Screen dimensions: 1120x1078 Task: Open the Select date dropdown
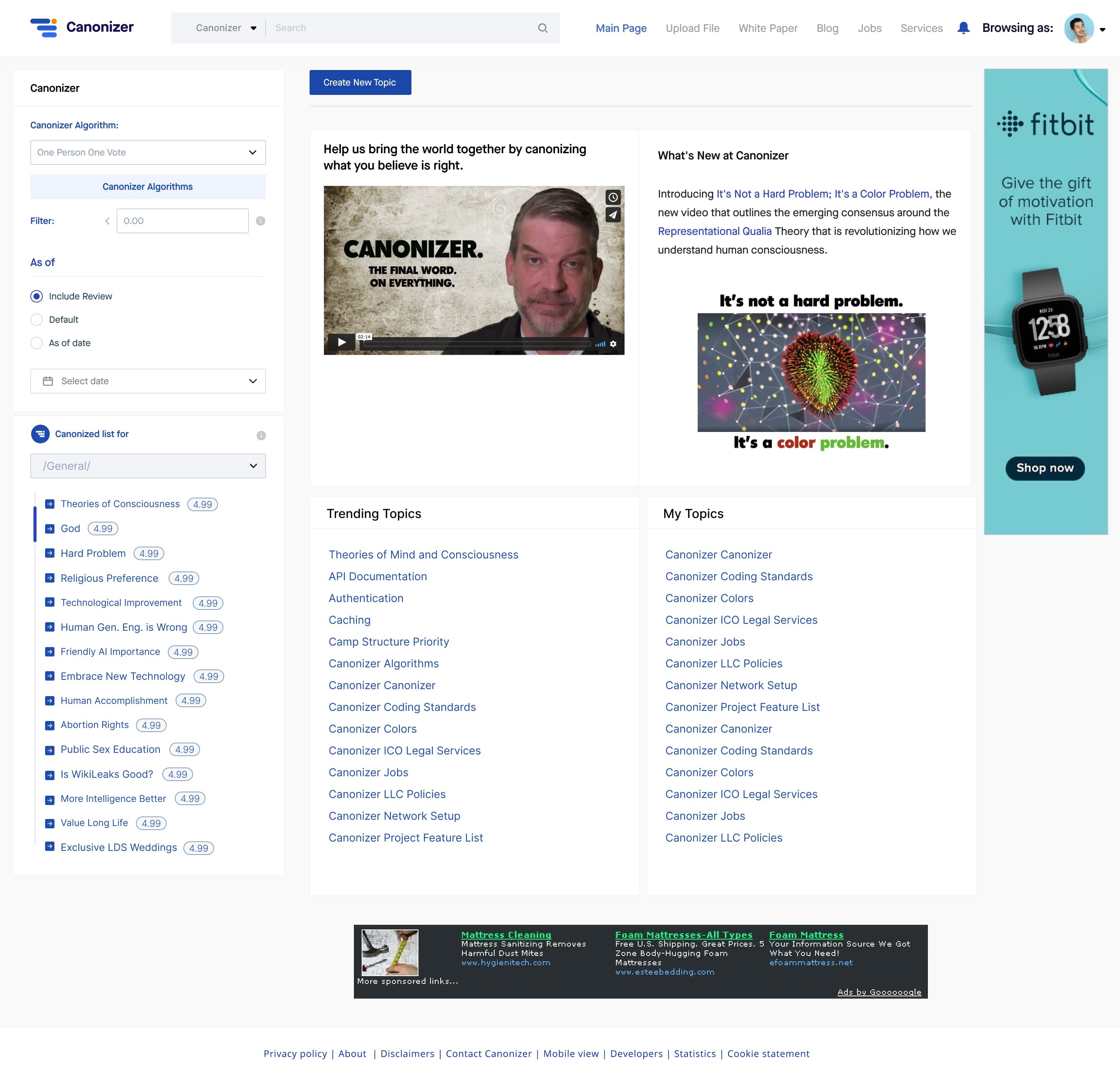click(148, 381)
